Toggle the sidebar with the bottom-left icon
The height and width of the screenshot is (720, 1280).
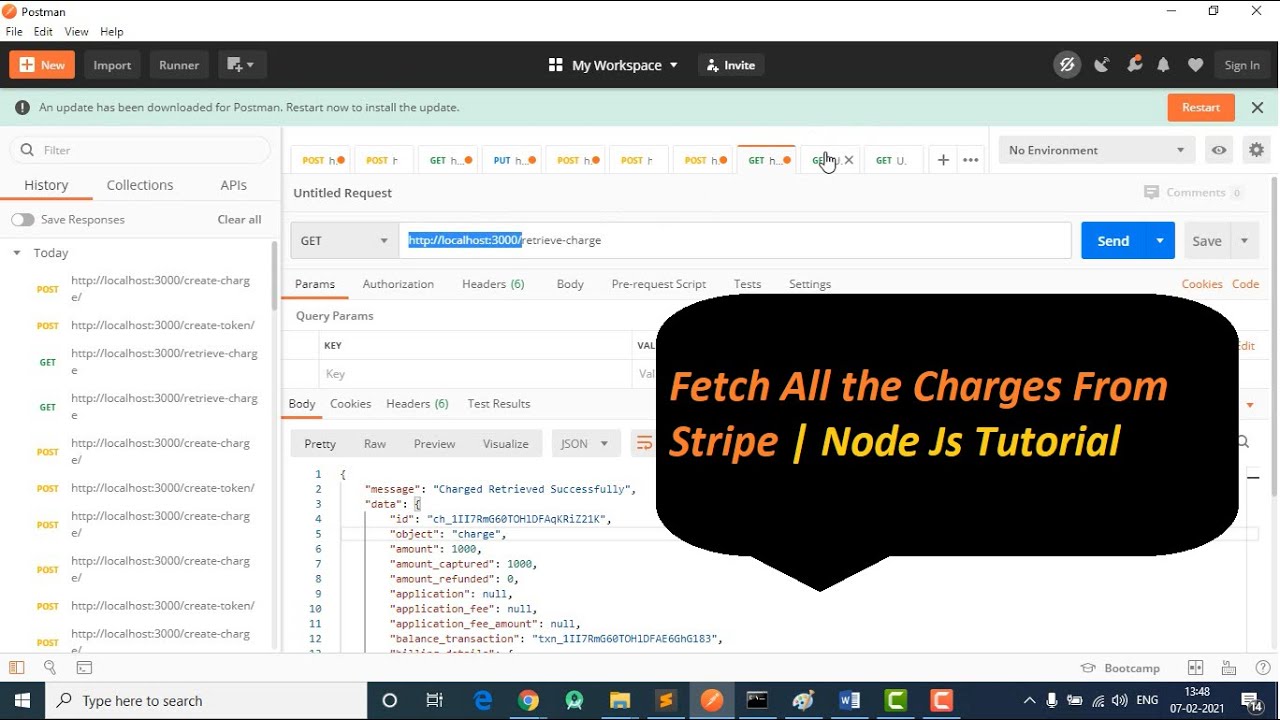[x=17, y=667]
